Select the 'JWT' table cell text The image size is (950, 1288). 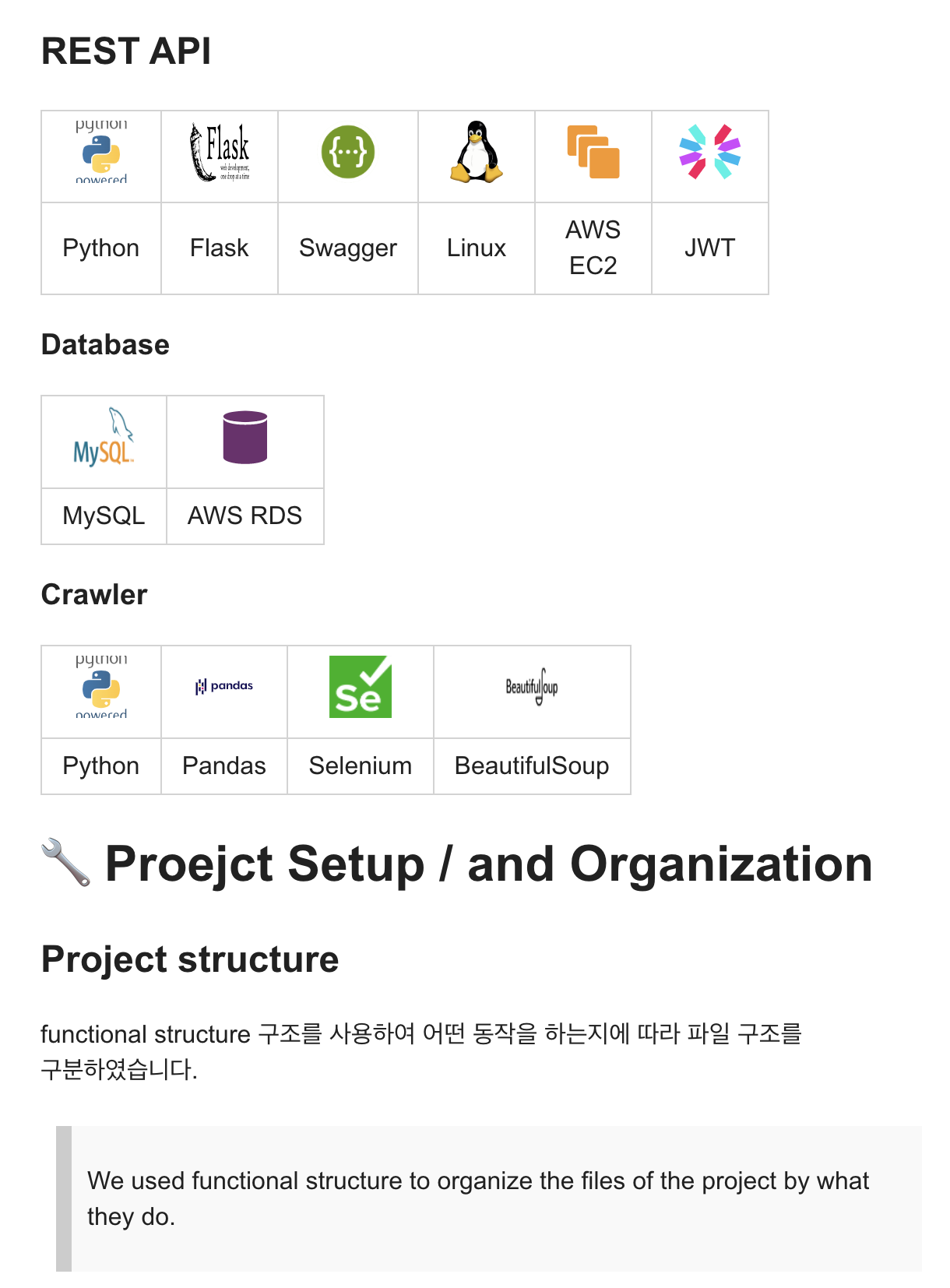click(x=710, y=248)
